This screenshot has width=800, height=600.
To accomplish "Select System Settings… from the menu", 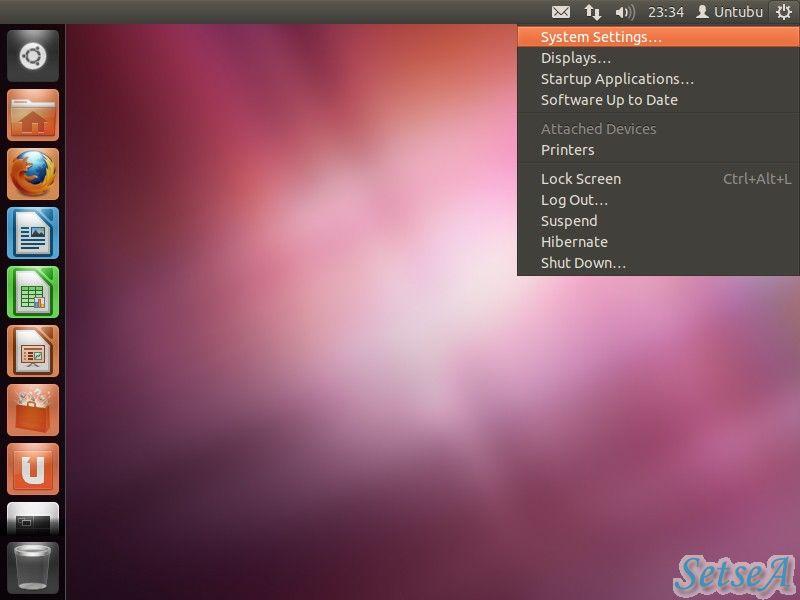I will point(658,37).
